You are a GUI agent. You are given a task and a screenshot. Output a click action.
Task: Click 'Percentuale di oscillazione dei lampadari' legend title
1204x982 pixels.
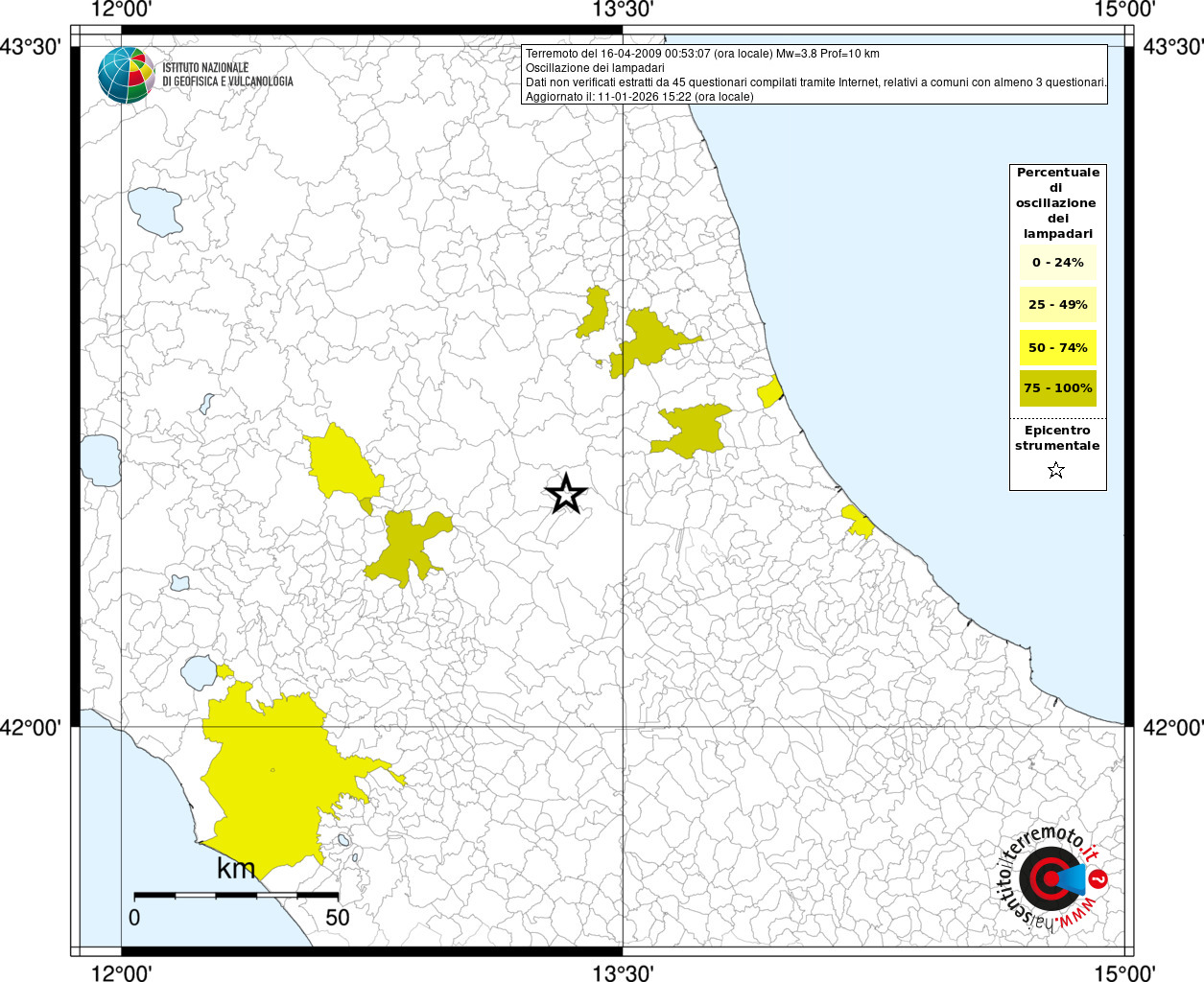click(x=1057, y=202)
